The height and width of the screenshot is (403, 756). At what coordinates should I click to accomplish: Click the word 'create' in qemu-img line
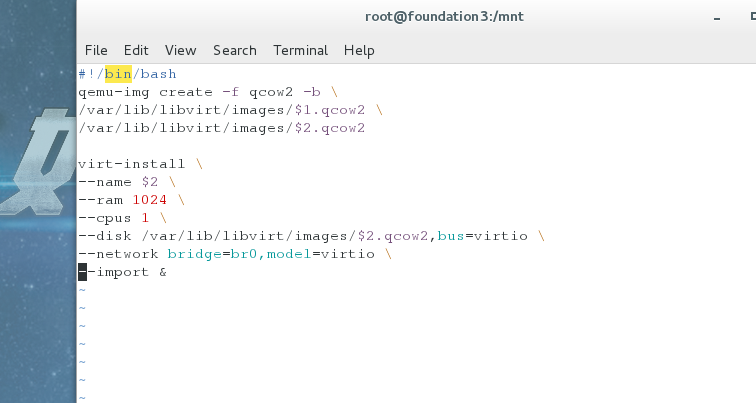pos(186,92)
